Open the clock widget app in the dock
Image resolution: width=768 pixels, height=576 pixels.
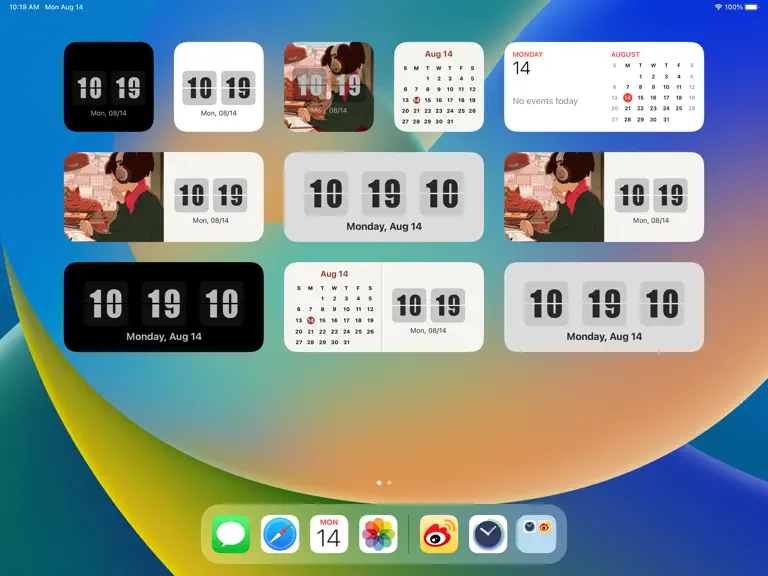click(488, 534)
